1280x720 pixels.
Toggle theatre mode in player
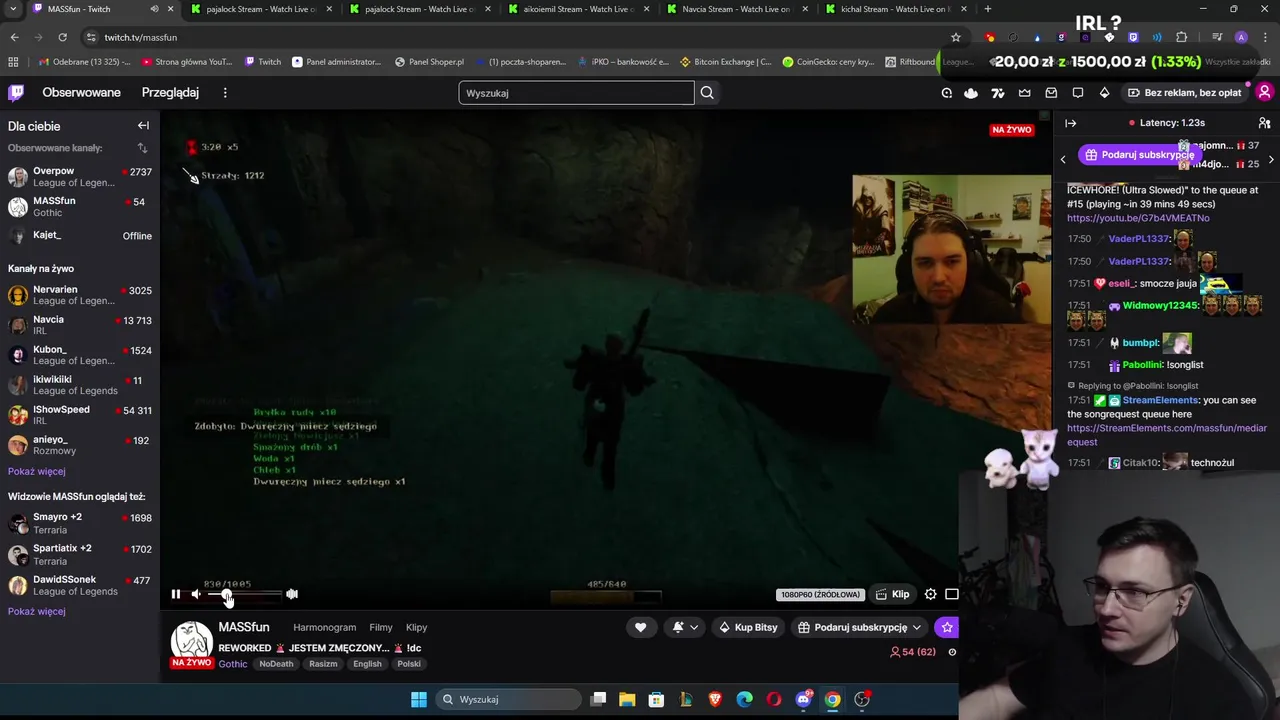[952, 594]
